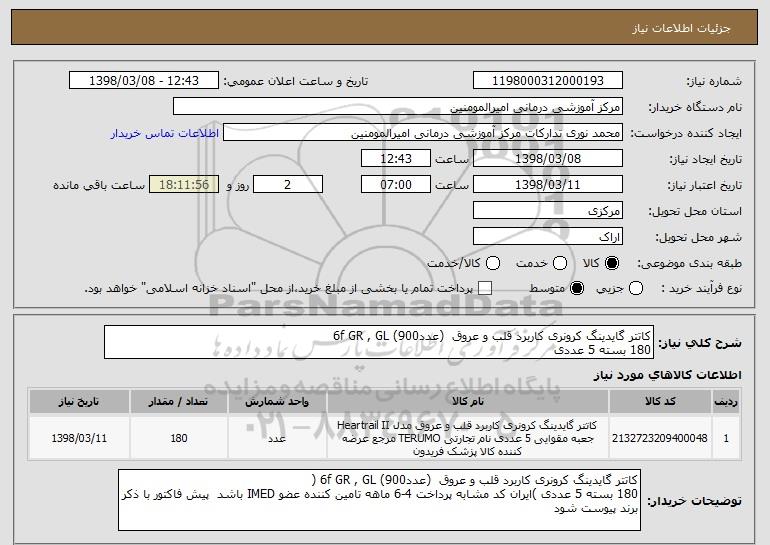
Task: Click the validity date field 1398/03/11
Action: pos(548,185)
